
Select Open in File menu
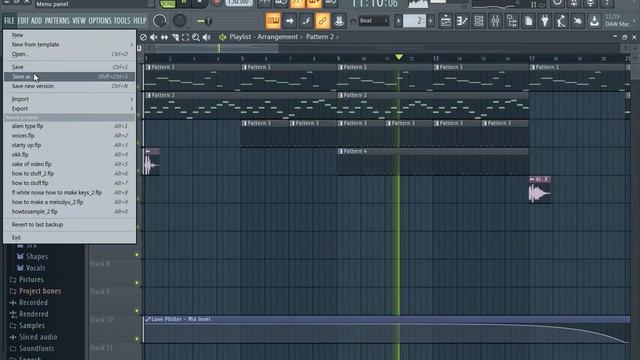[x=69, y=54]
